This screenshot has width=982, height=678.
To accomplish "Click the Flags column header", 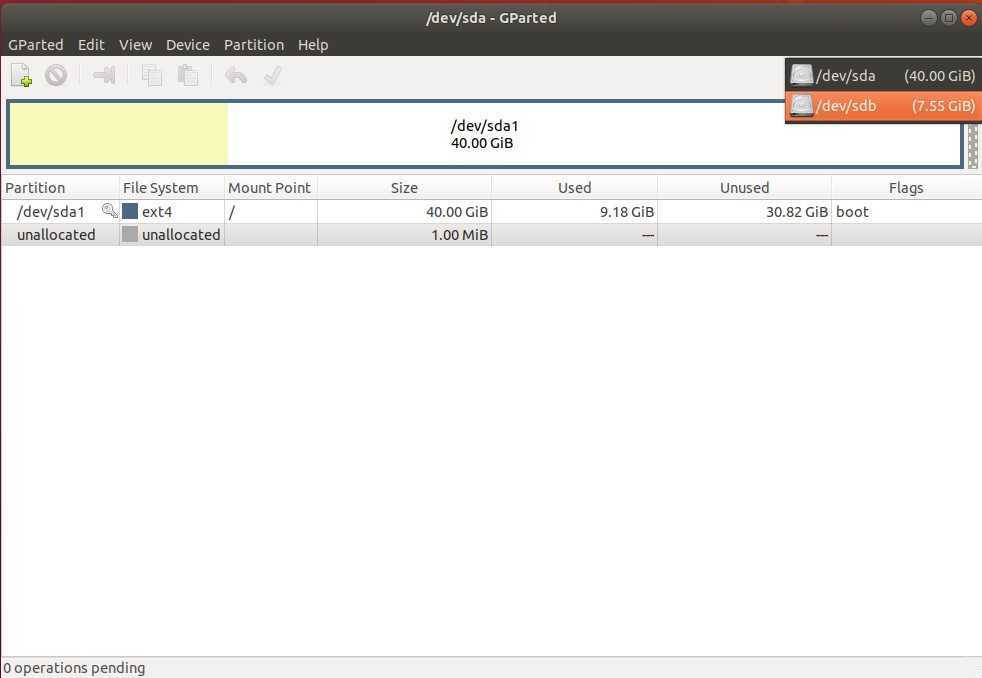I will (906, 188).
